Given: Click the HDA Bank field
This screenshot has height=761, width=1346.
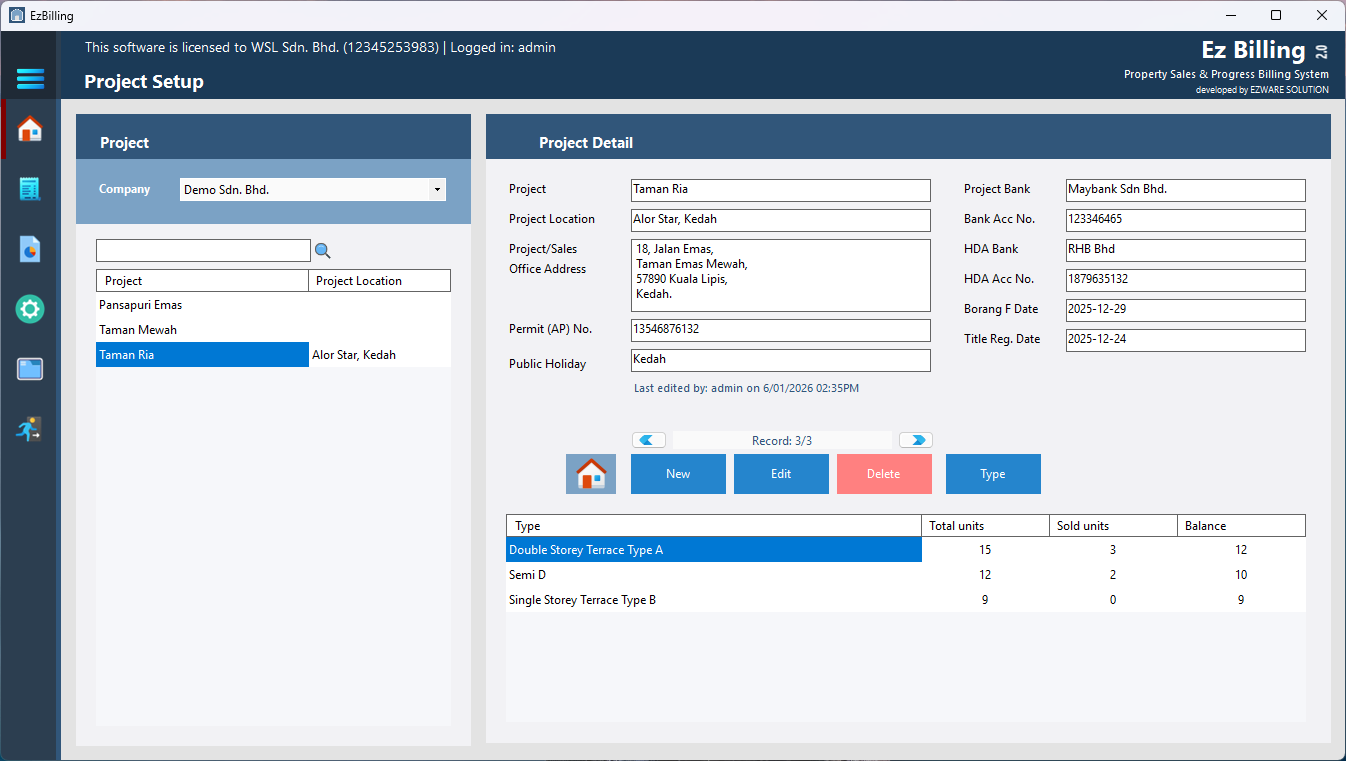Looking at the screenshot, I should pos(1185,250).
